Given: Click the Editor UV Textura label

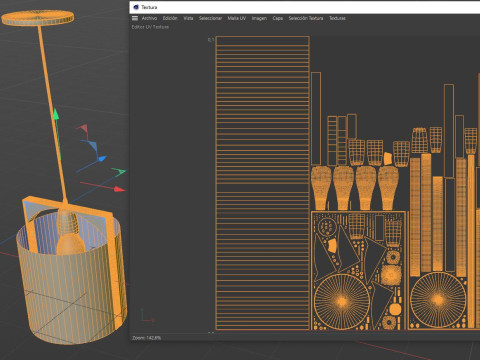Looking at the screenshot, I should pos(150,27).
